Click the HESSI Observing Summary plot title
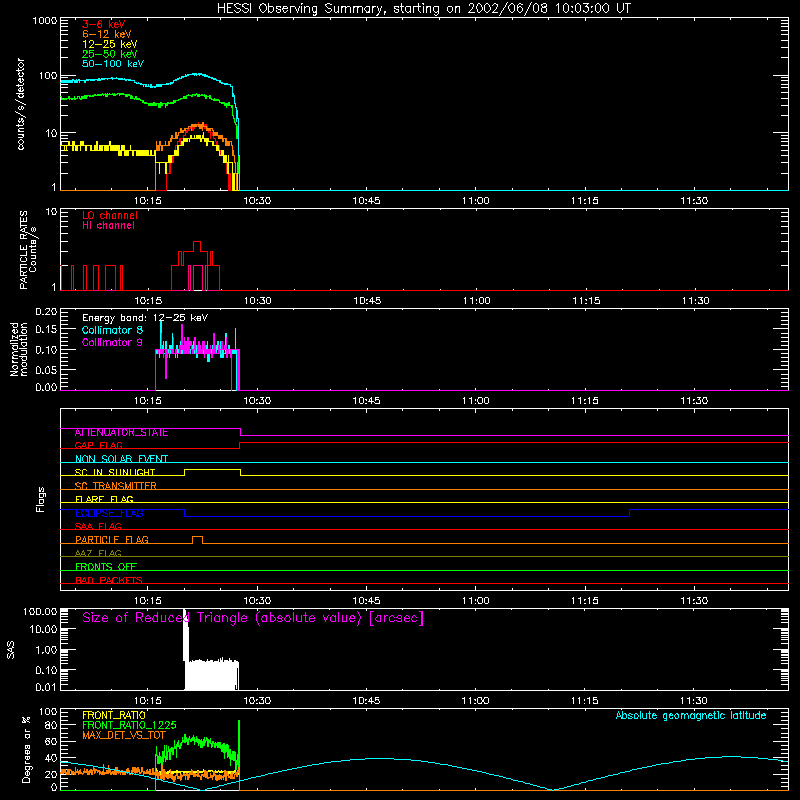Image resolution: width=800 pixels, height=800 pixels. 423,9
